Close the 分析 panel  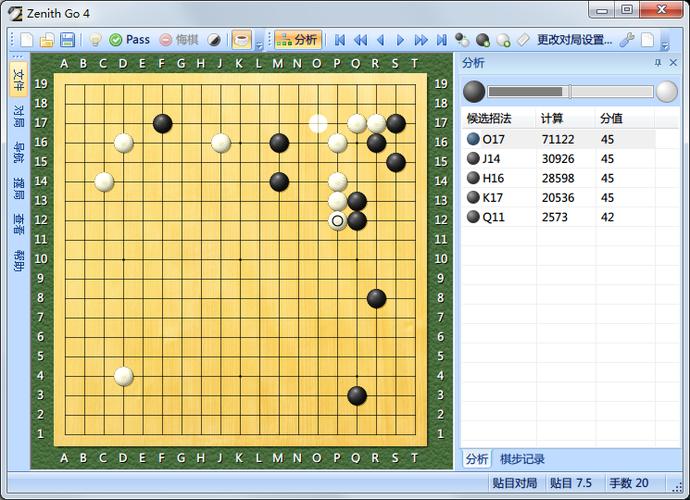[x=673, y=63]
